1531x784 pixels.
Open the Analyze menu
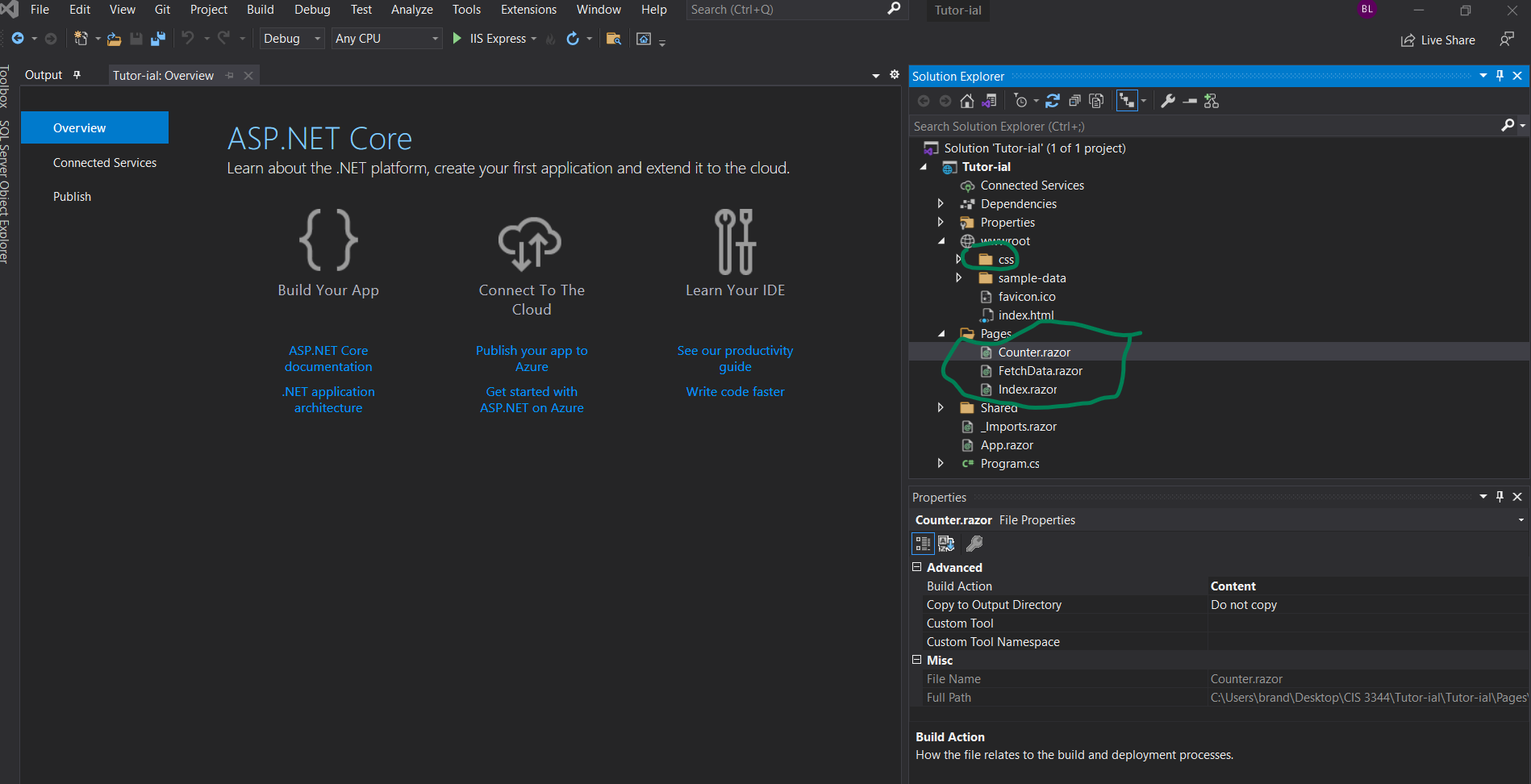tap(412, 10)
